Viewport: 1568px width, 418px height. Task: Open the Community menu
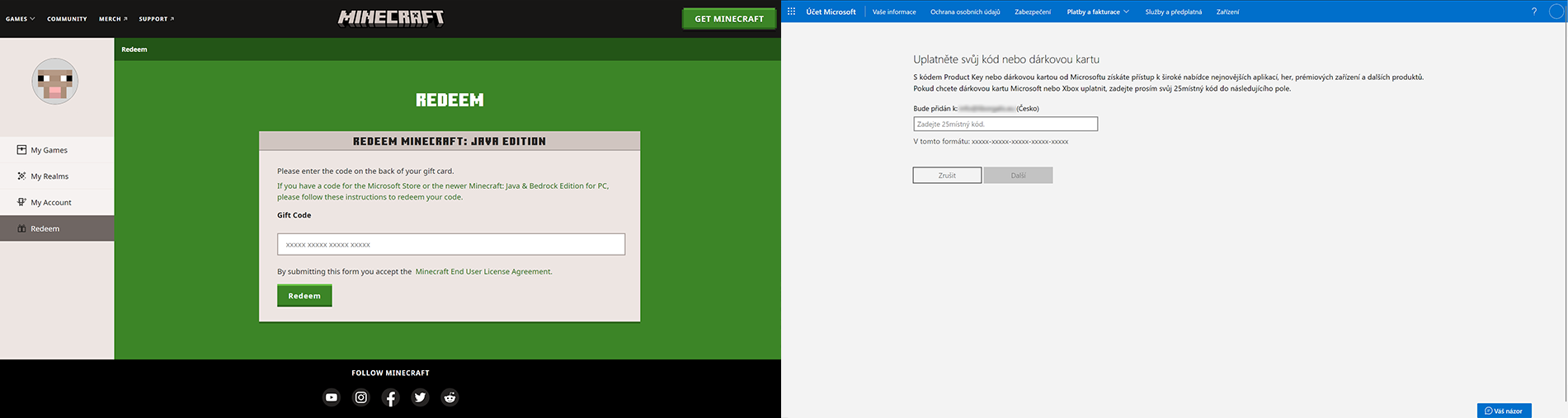coord(67,19)
